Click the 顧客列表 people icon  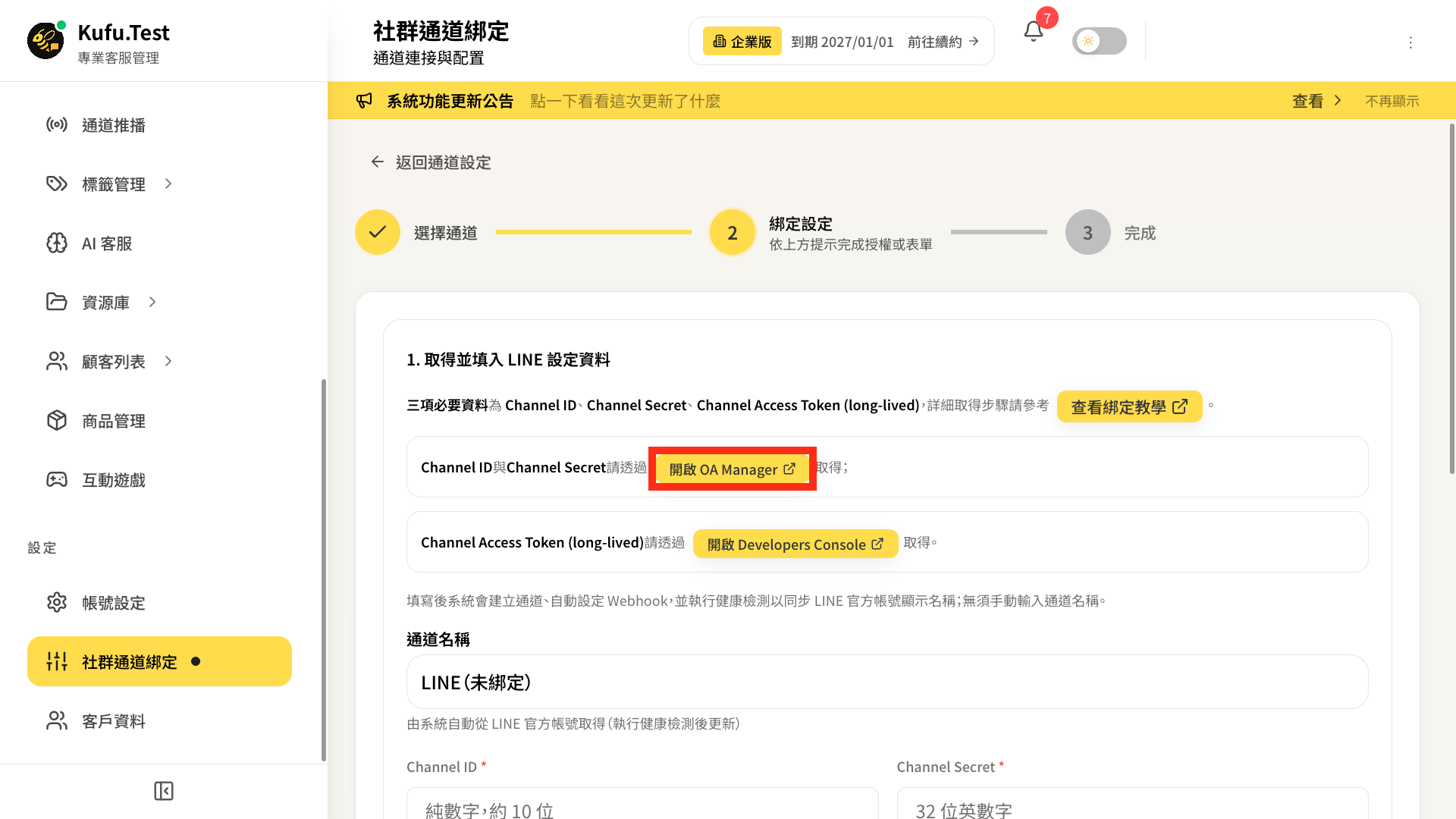click(x=57, y=361)
